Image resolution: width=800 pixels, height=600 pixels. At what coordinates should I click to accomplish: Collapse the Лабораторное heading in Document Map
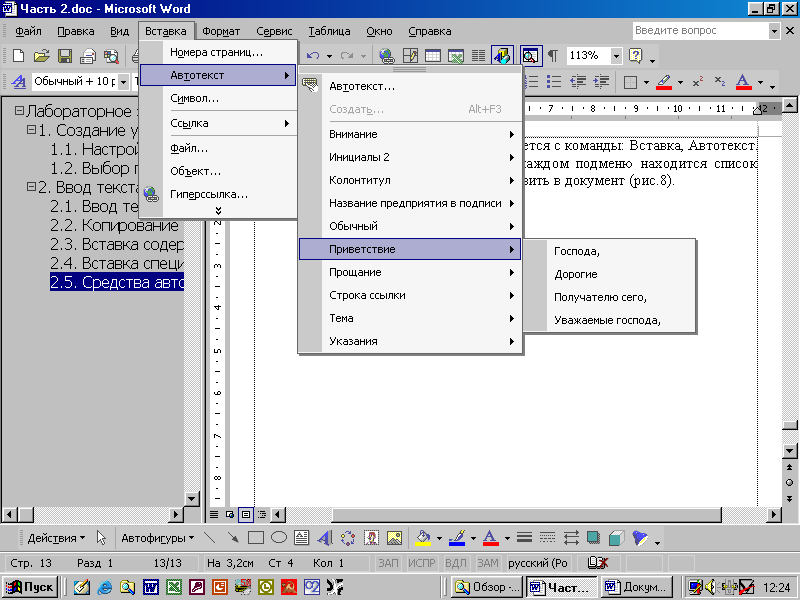(x=19, y=110)
